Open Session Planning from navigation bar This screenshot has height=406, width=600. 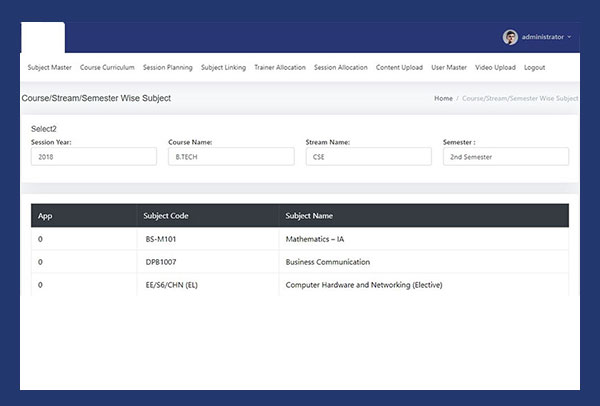tap(168, 67)
